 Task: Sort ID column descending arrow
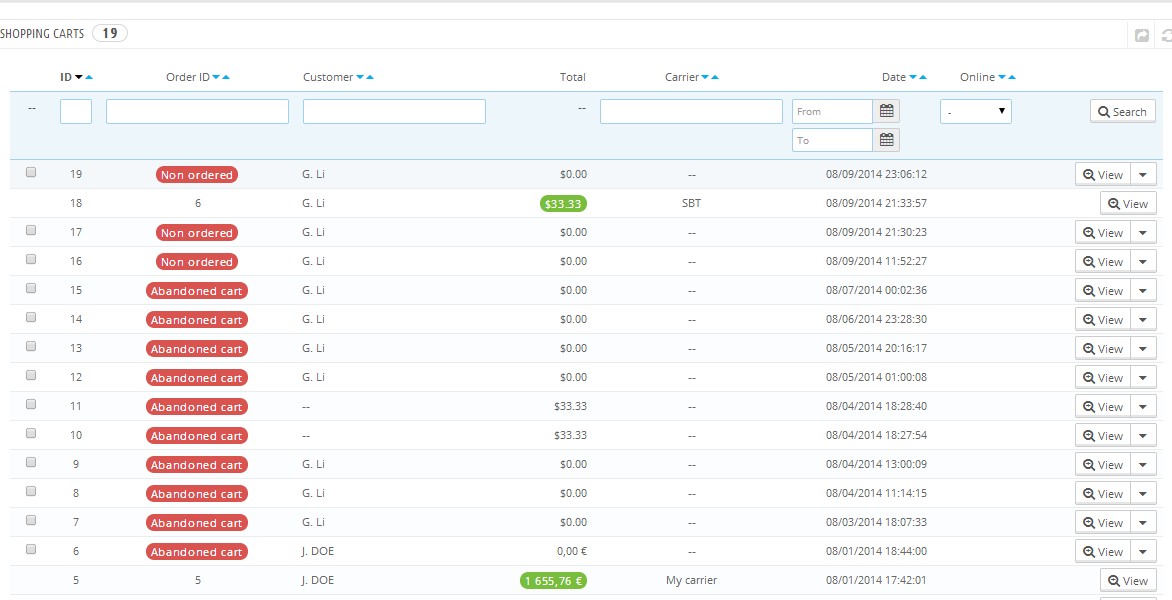tap(78, 77)
